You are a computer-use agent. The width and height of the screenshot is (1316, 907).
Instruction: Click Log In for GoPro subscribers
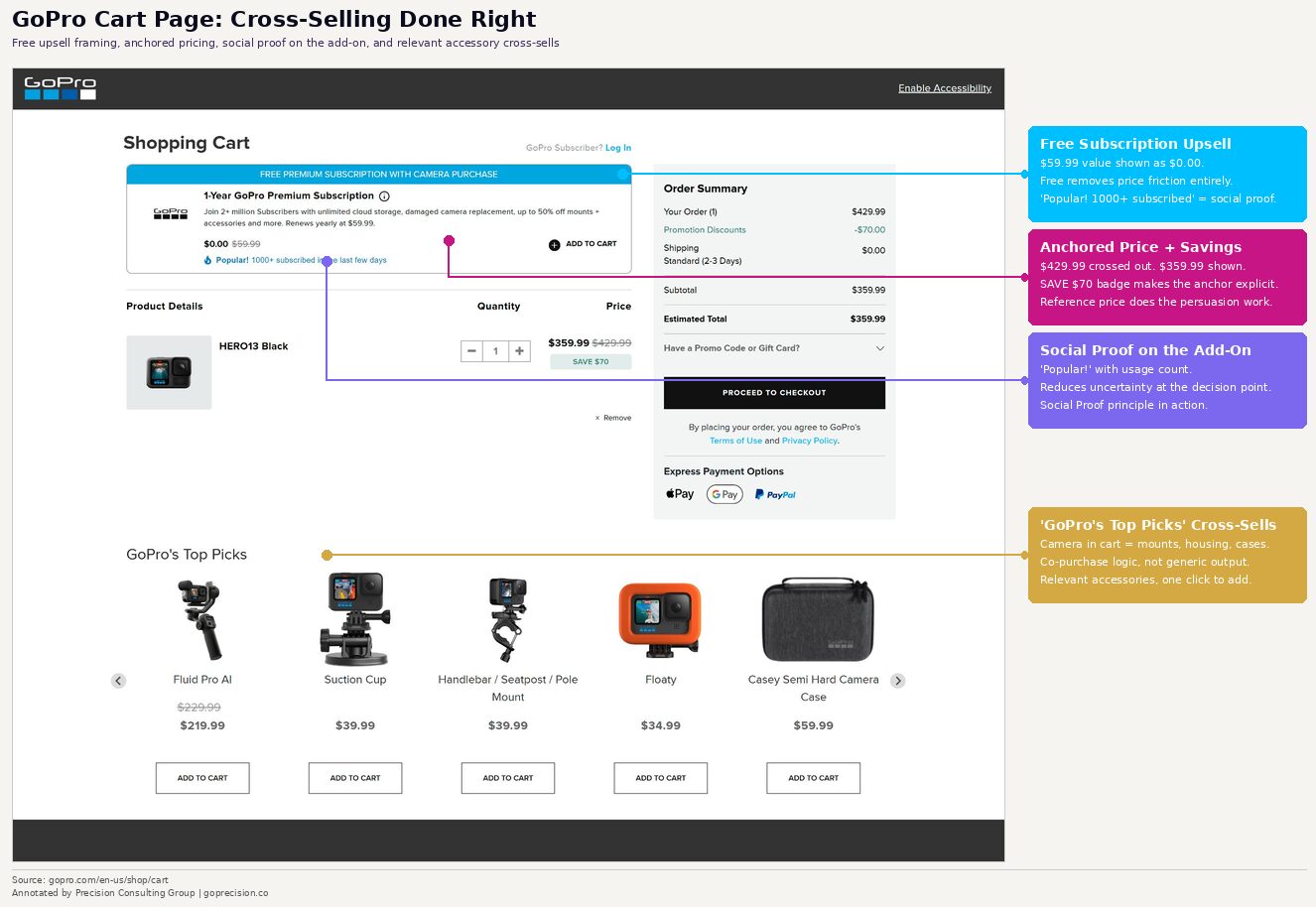click(x=618, y=147)
